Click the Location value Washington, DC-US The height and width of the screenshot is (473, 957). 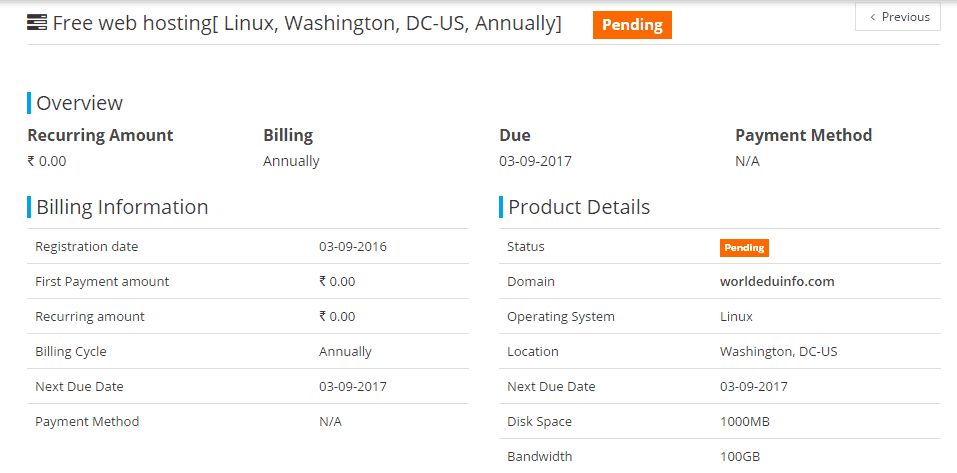click(778, 352)
